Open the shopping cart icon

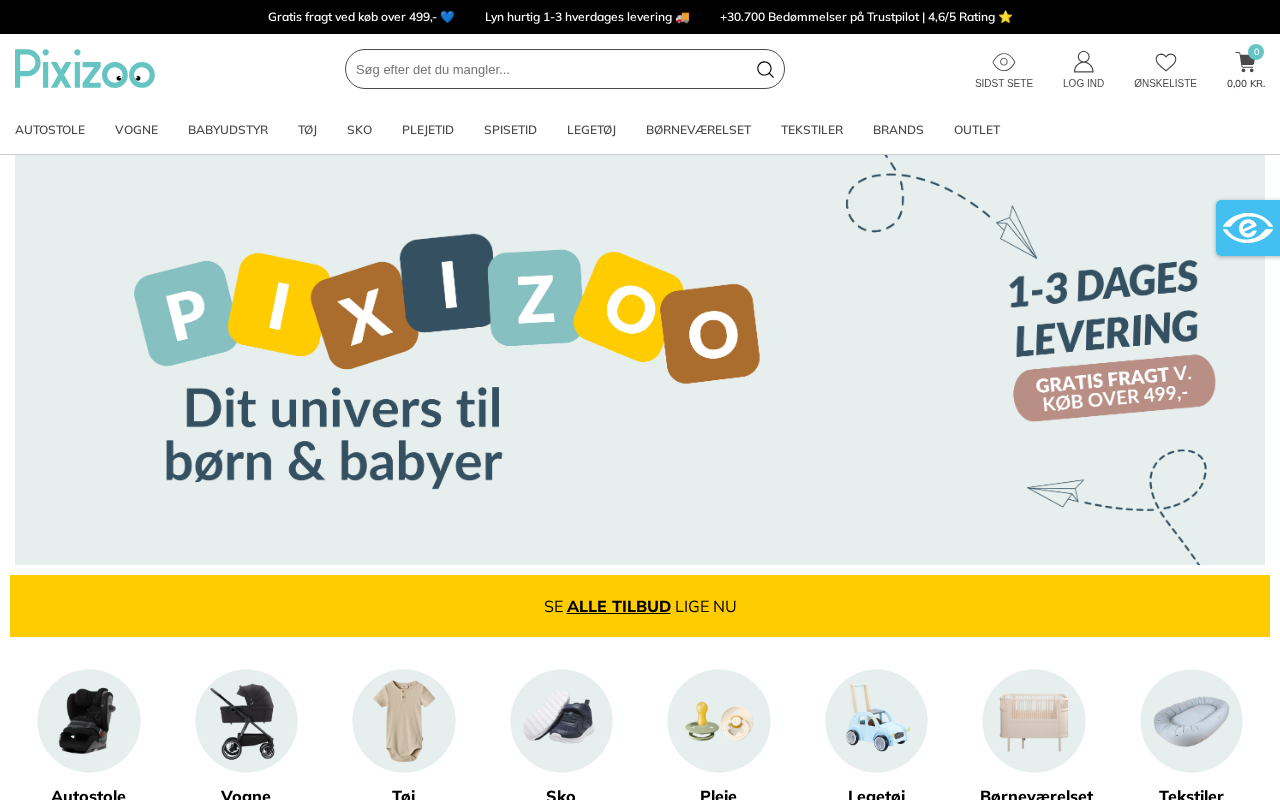1246,62
